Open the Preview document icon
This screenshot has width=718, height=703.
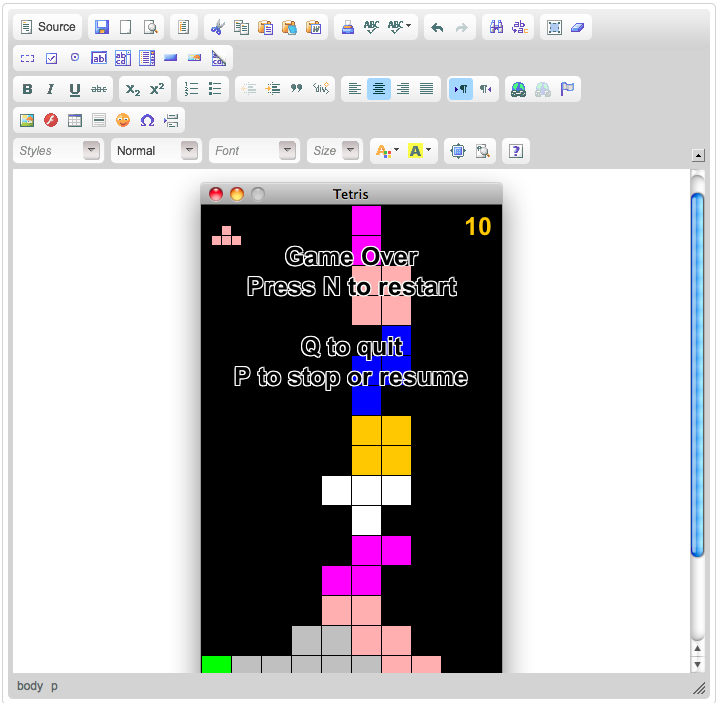[x=150, y=27]
